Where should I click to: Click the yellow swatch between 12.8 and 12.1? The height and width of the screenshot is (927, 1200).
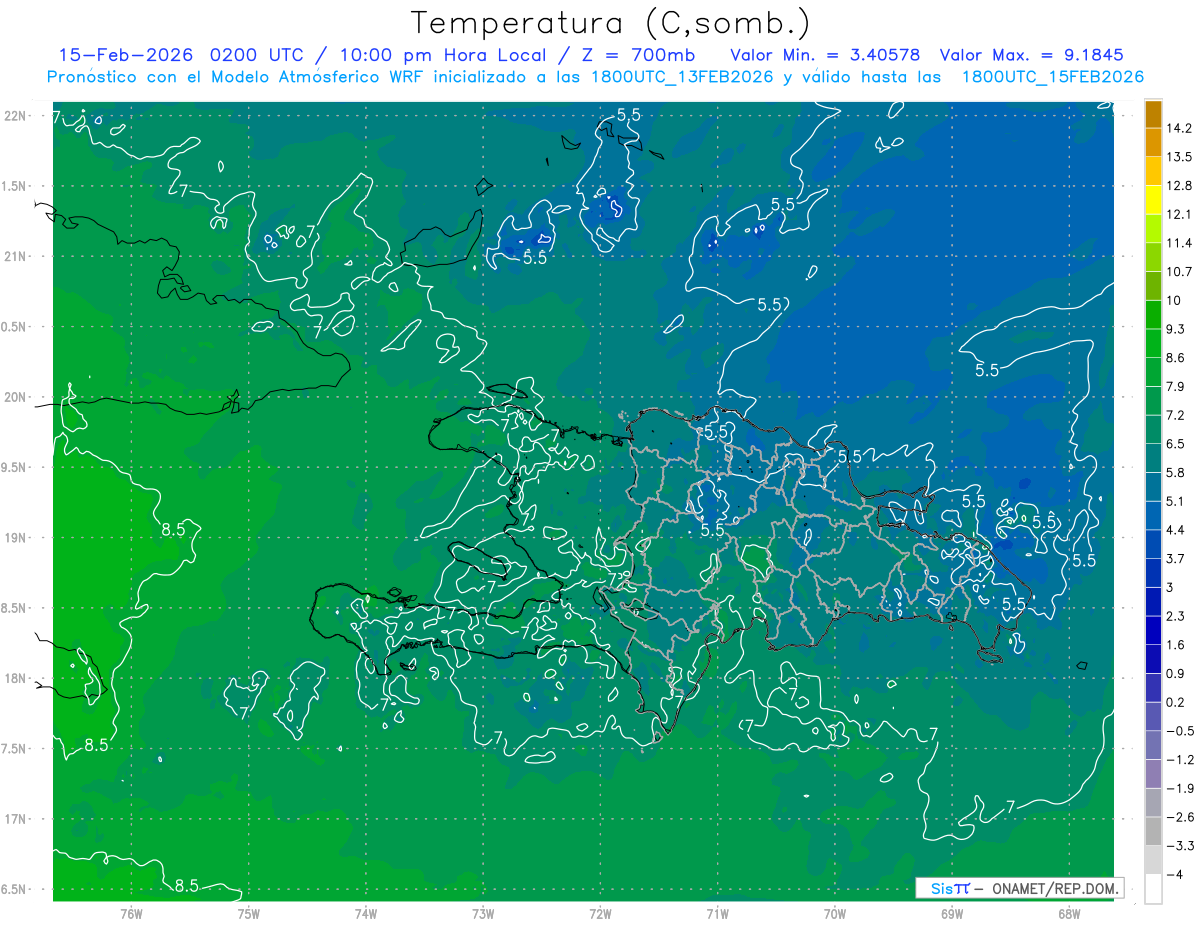(1153, 200)
